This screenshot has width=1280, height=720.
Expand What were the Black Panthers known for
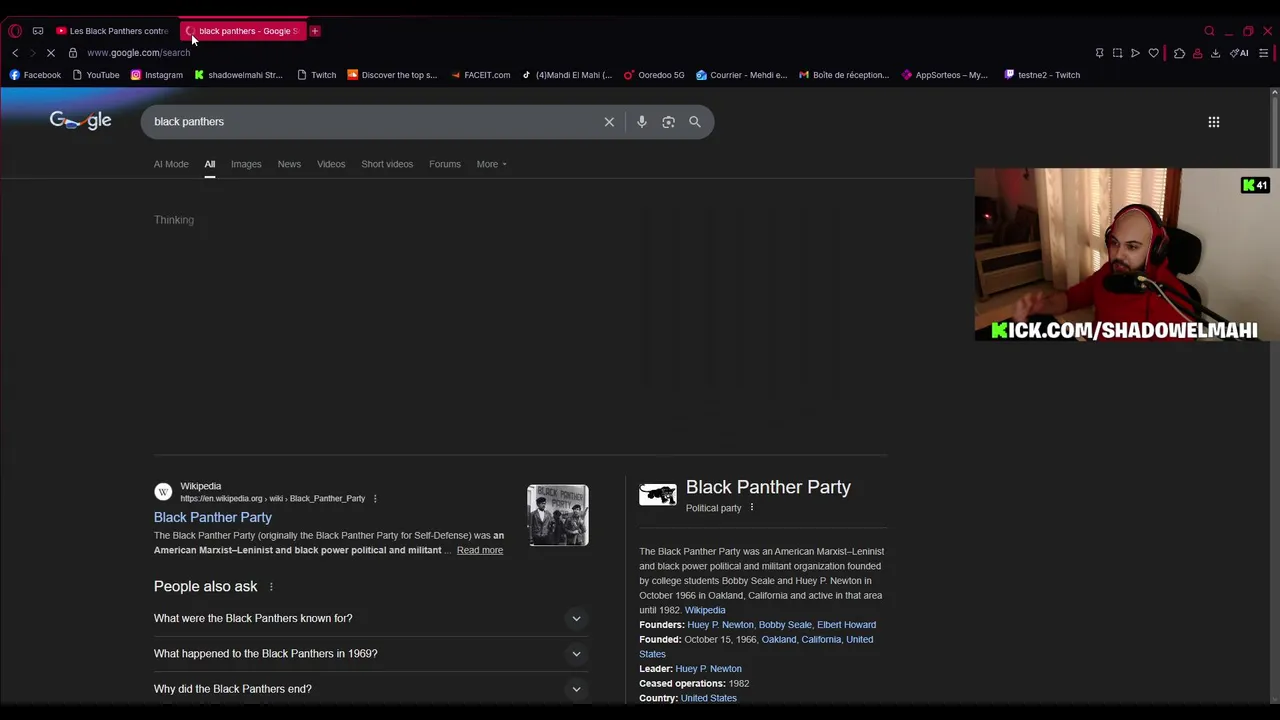[371, 618]
